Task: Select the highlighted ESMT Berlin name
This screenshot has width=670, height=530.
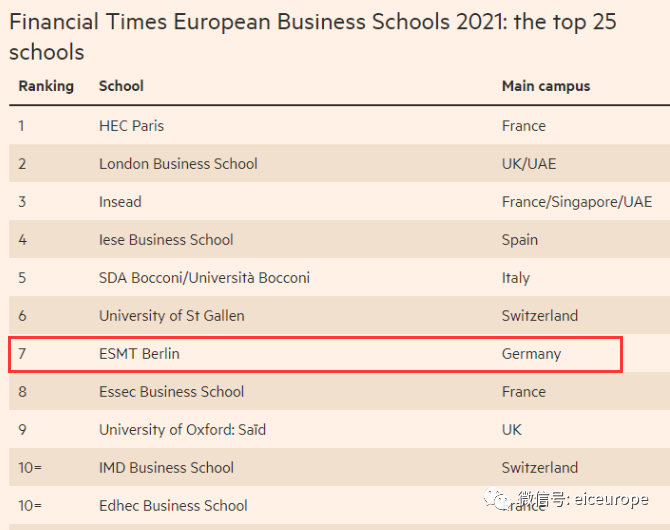Action: coord(139,354)
